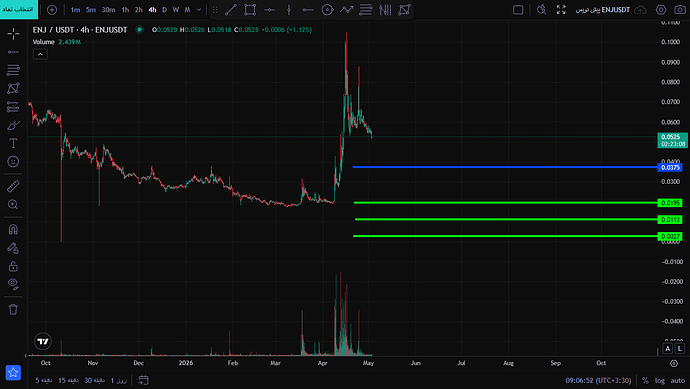
Task: Select the Text annotation tool
Action: pyautogui.click(x=13, y=143)
